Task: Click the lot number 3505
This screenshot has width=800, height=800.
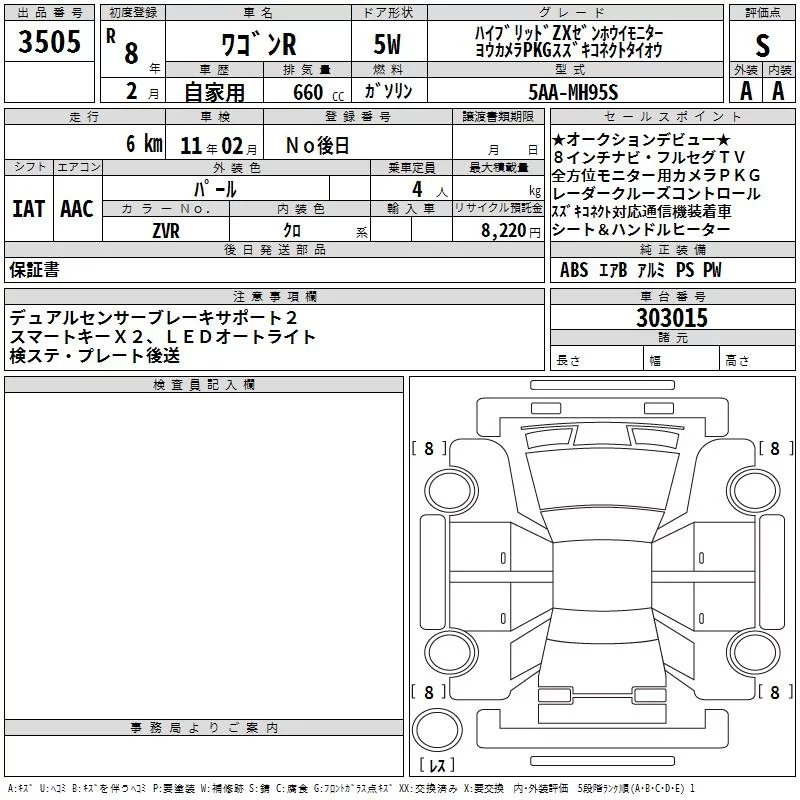Action: pyautogui.click(x=49, y=42)
